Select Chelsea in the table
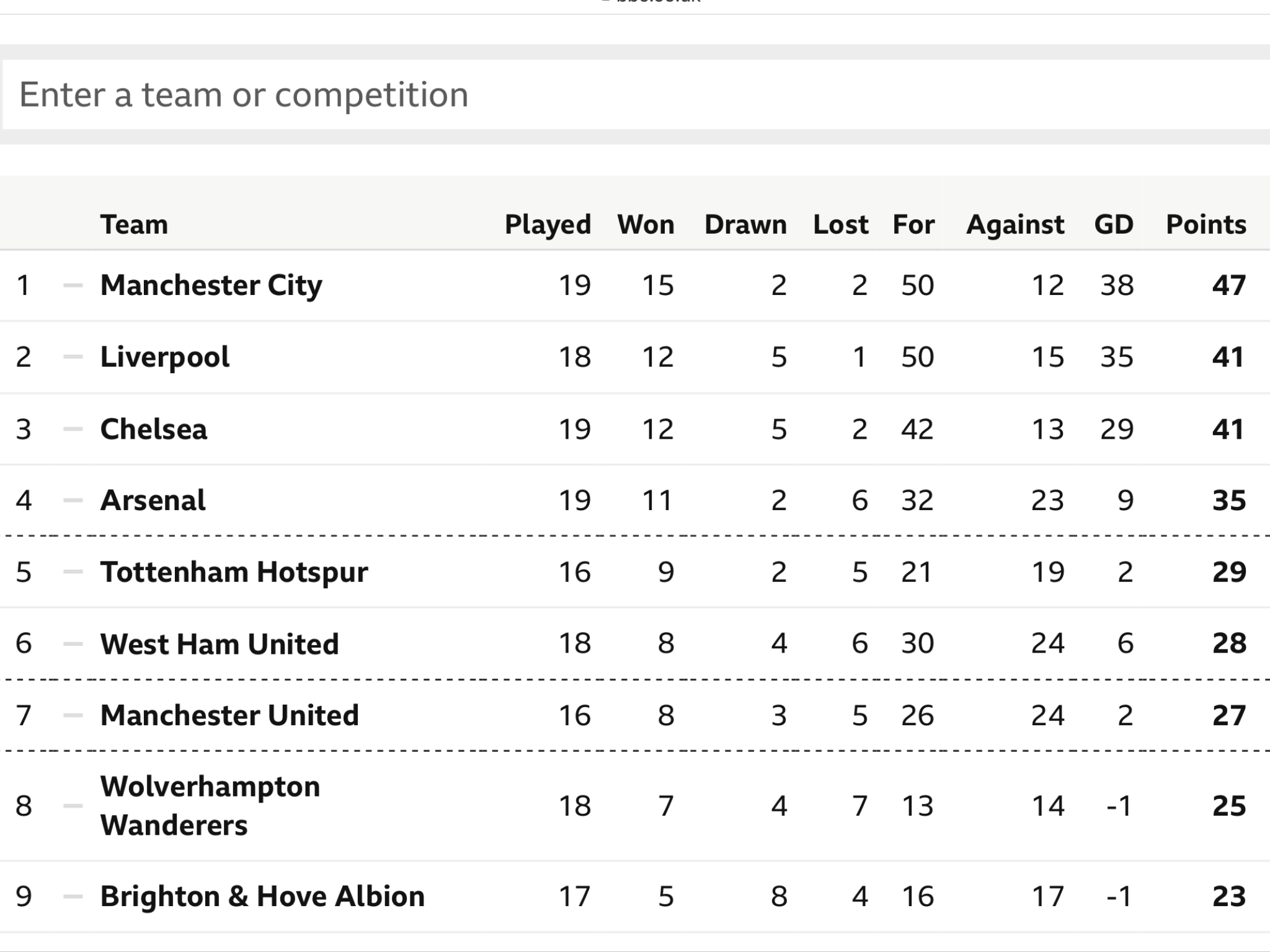This screenshot has height=952, width=1270. tap(153, 429)
